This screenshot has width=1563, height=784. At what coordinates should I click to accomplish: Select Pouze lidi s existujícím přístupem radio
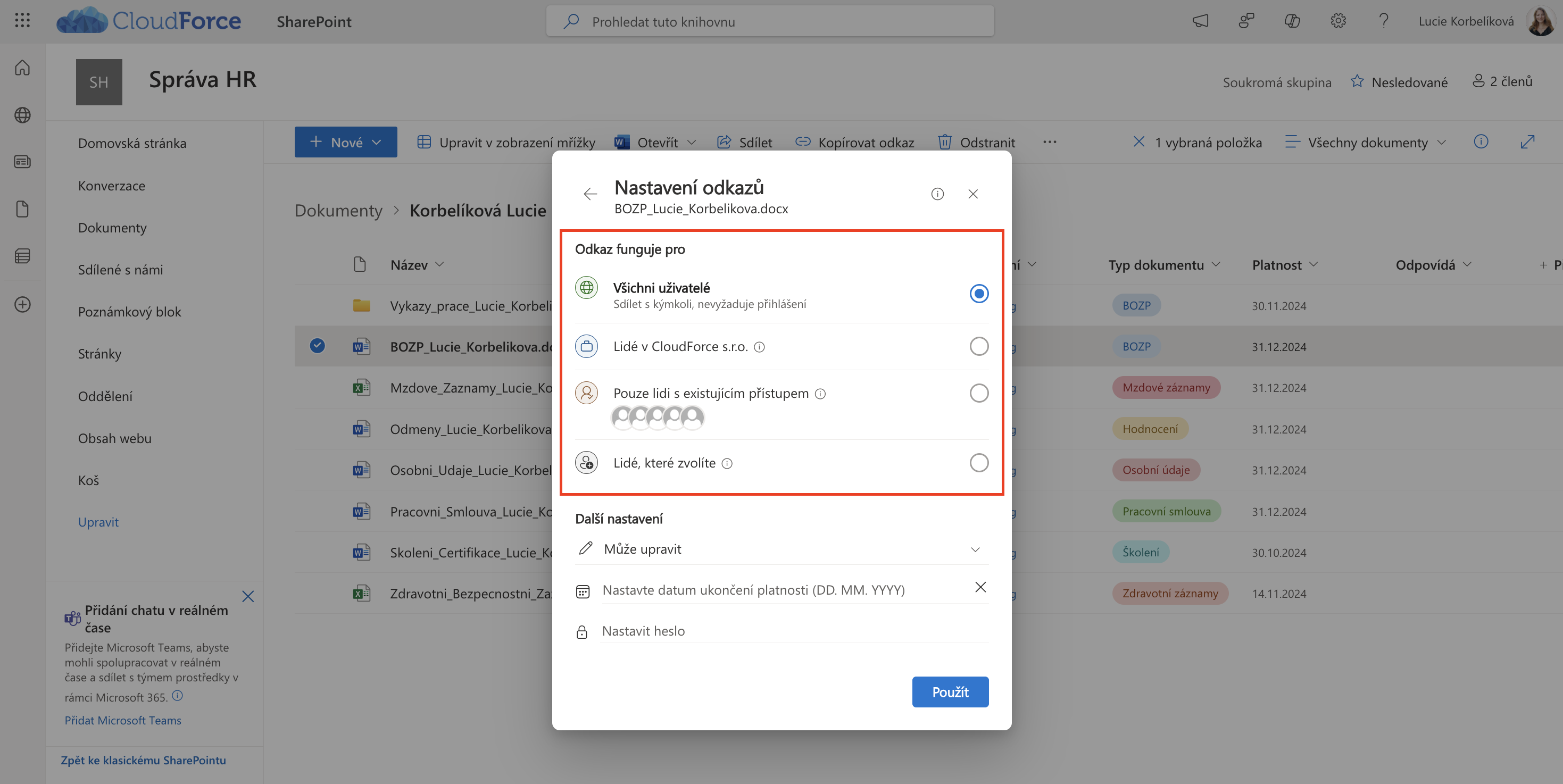979,393
